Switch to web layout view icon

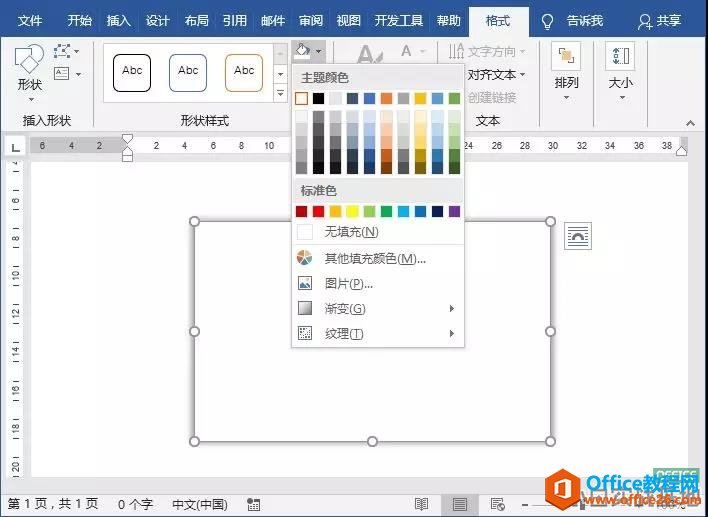[498, 504]
